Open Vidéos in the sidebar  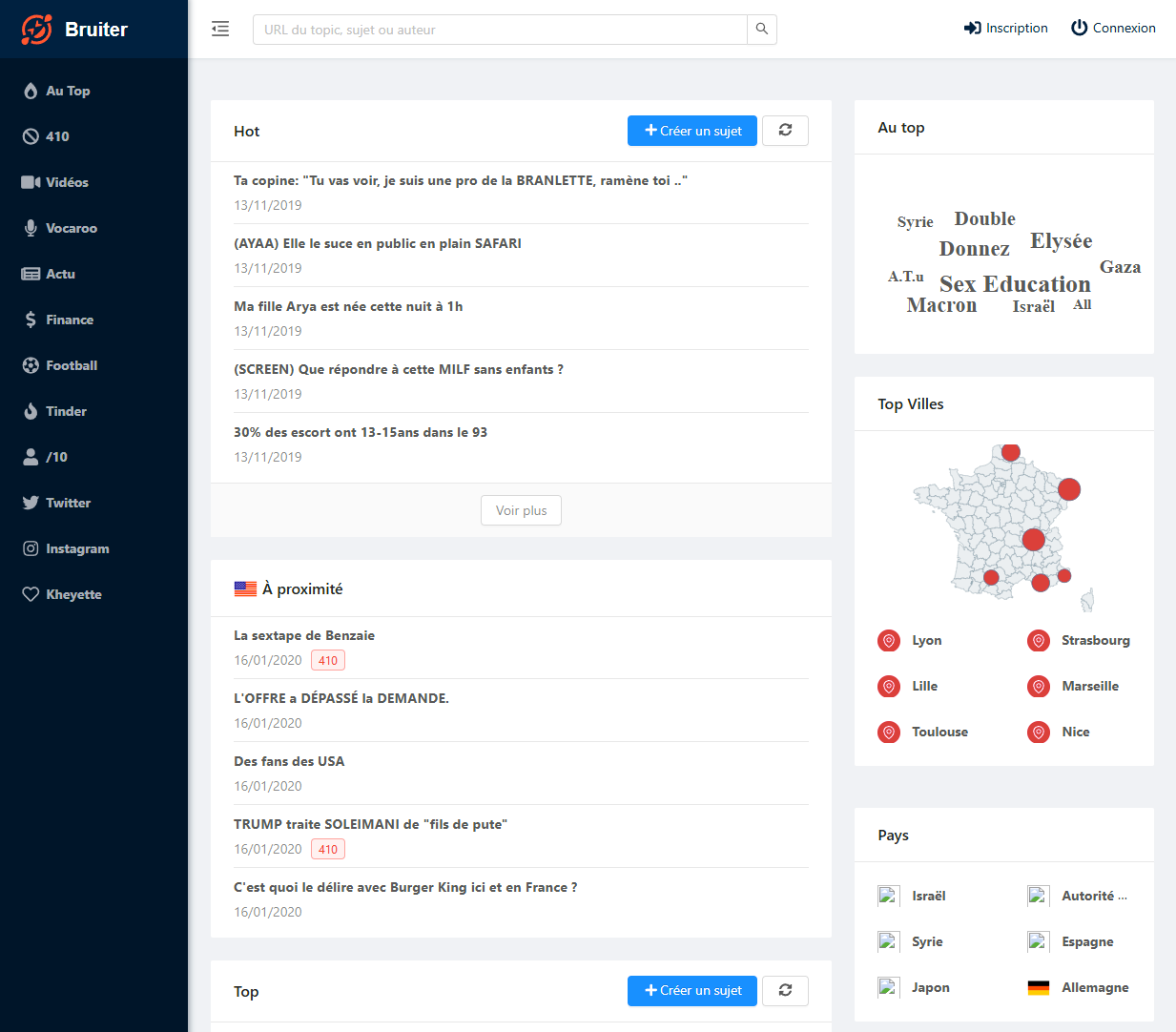(x=67, y=182)
